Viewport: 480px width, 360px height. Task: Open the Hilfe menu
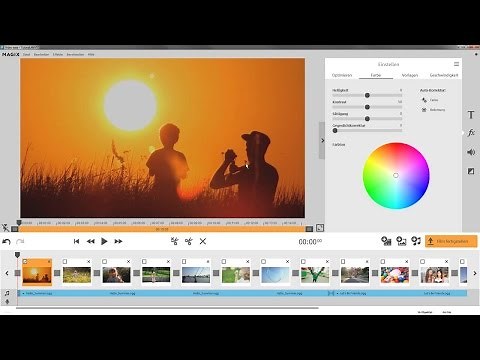coord(91,54)
